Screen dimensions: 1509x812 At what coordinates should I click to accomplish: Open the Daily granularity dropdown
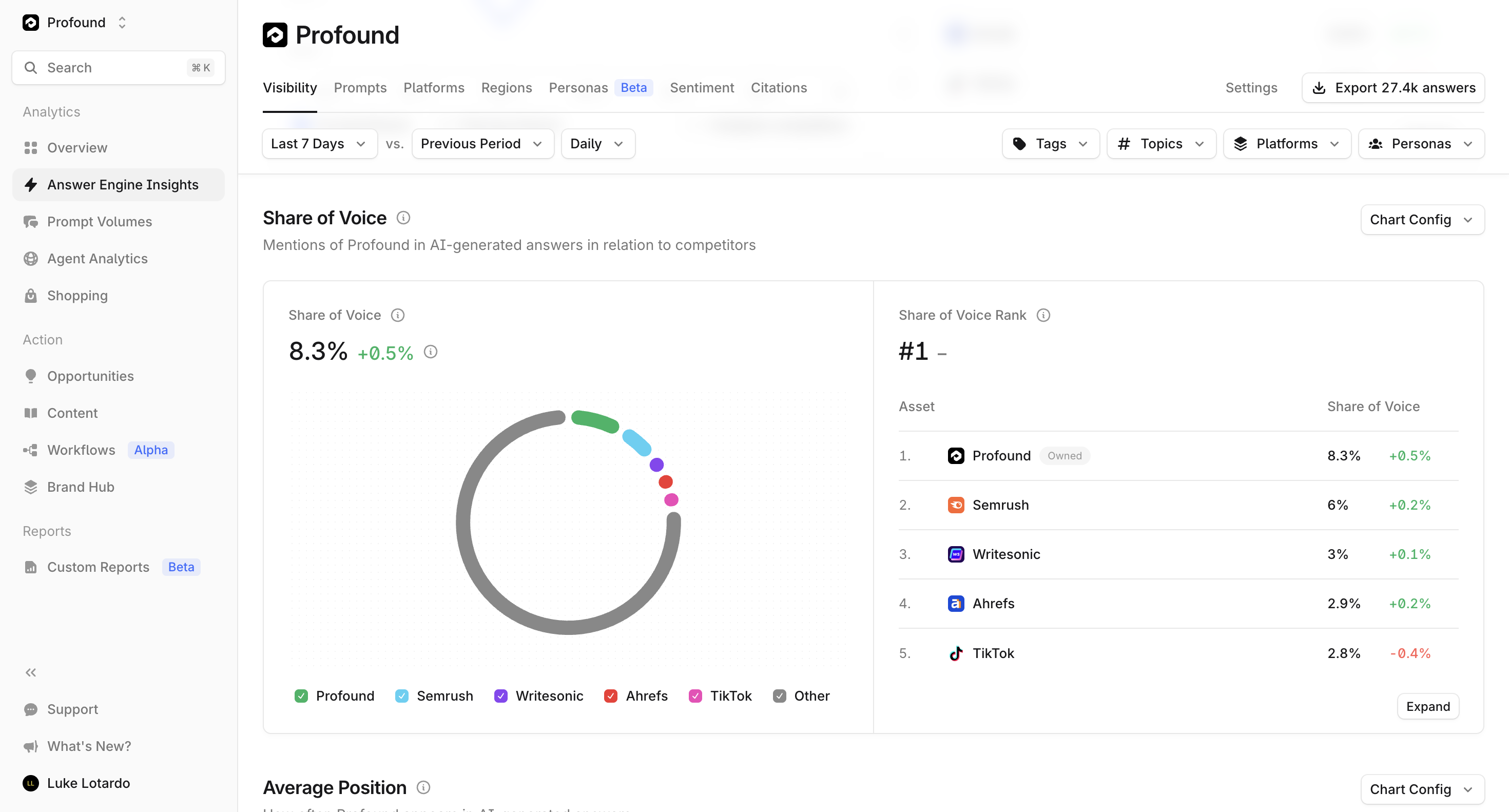pyautogui.click(x=598, y=144)
